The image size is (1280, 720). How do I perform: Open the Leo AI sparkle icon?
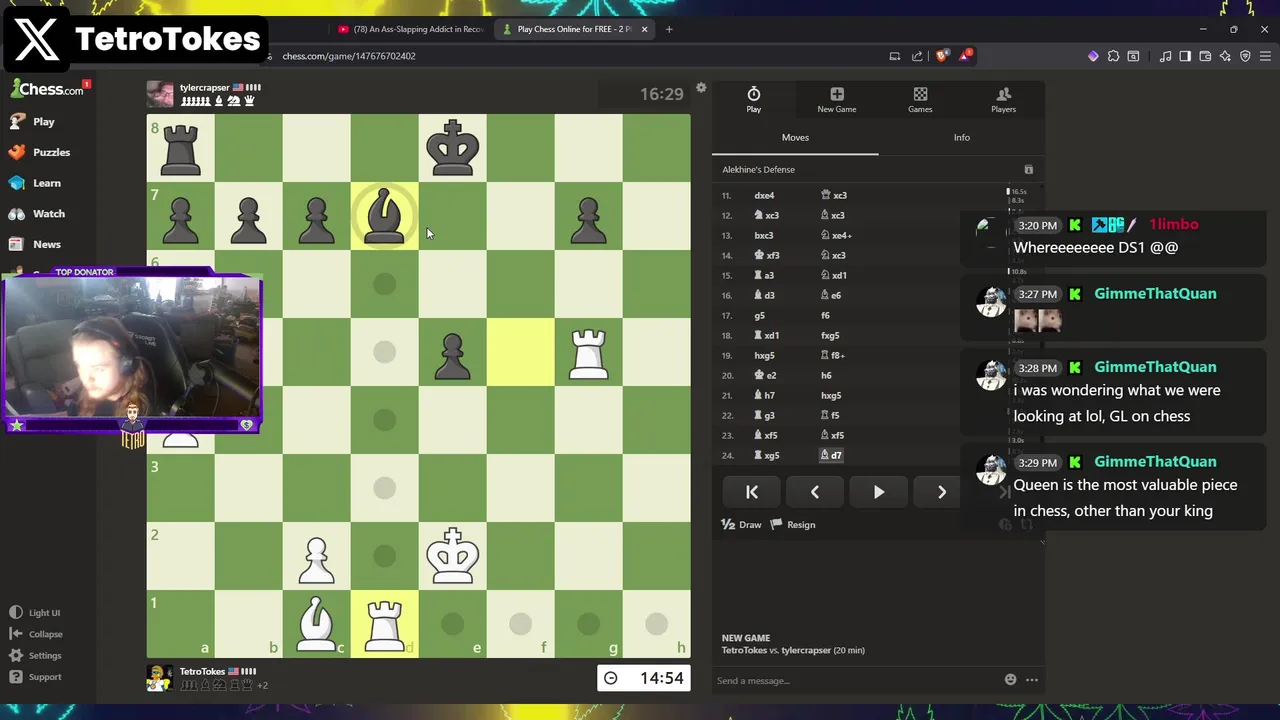click(1225, 56)
